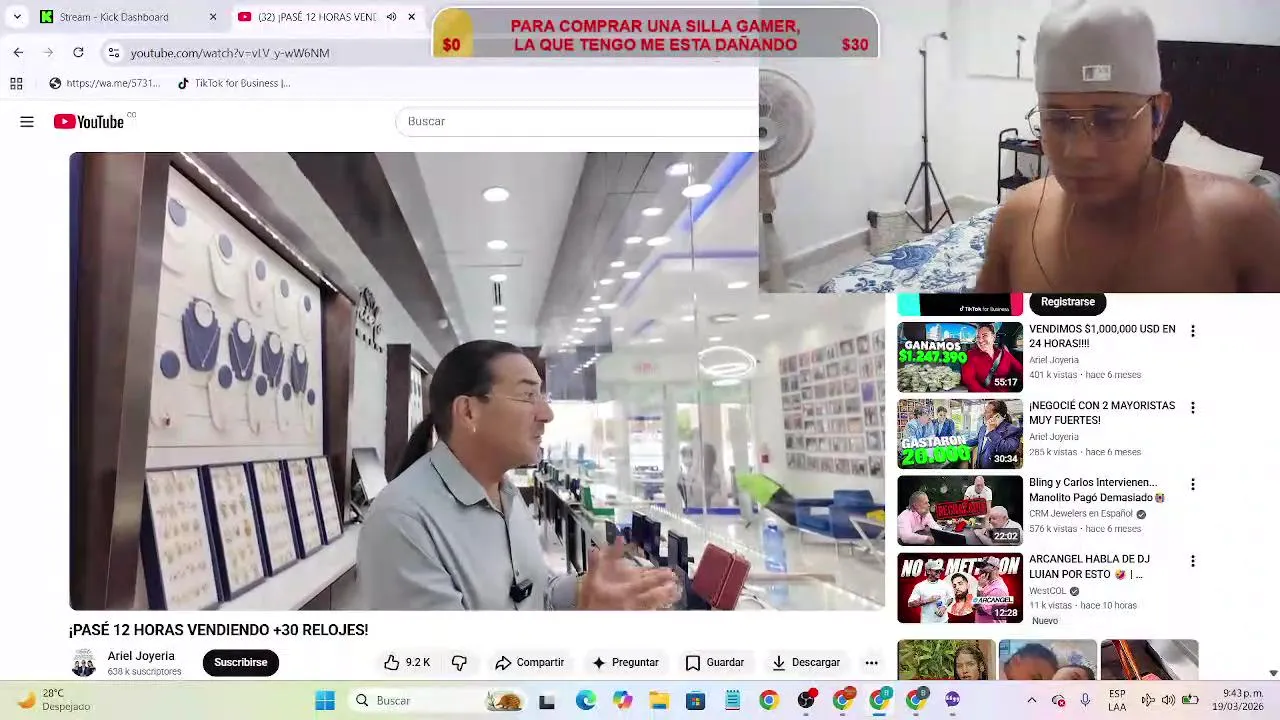Play or pause the main video player
The image size is (1280, 720).
[477, 381]
